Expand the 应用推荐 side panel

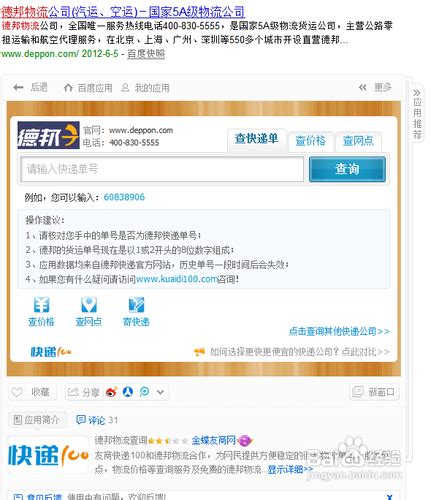pos(417,113)
